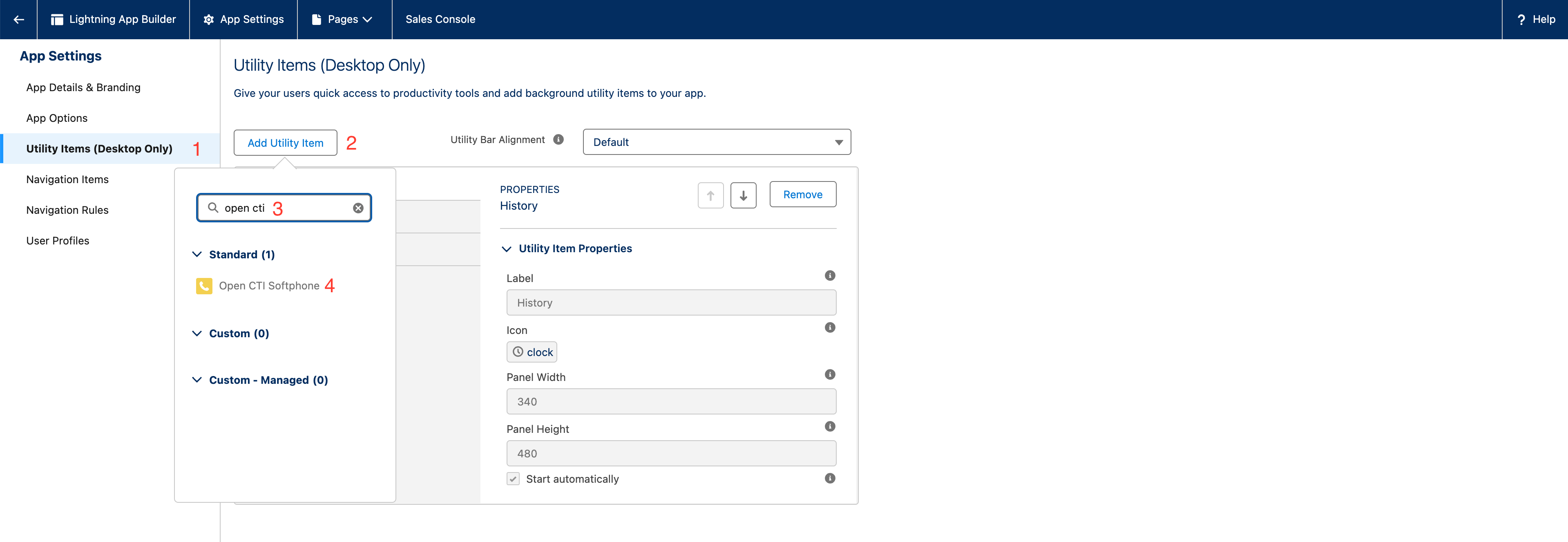Click the Label History field
Viewport: 1568px width, 542px height.
click(x=671, y=302)
